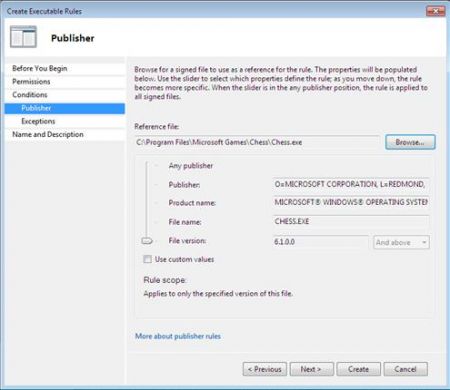Enable the Use custom values checkbox
450x390 pixels.
(x=147, y=259)
